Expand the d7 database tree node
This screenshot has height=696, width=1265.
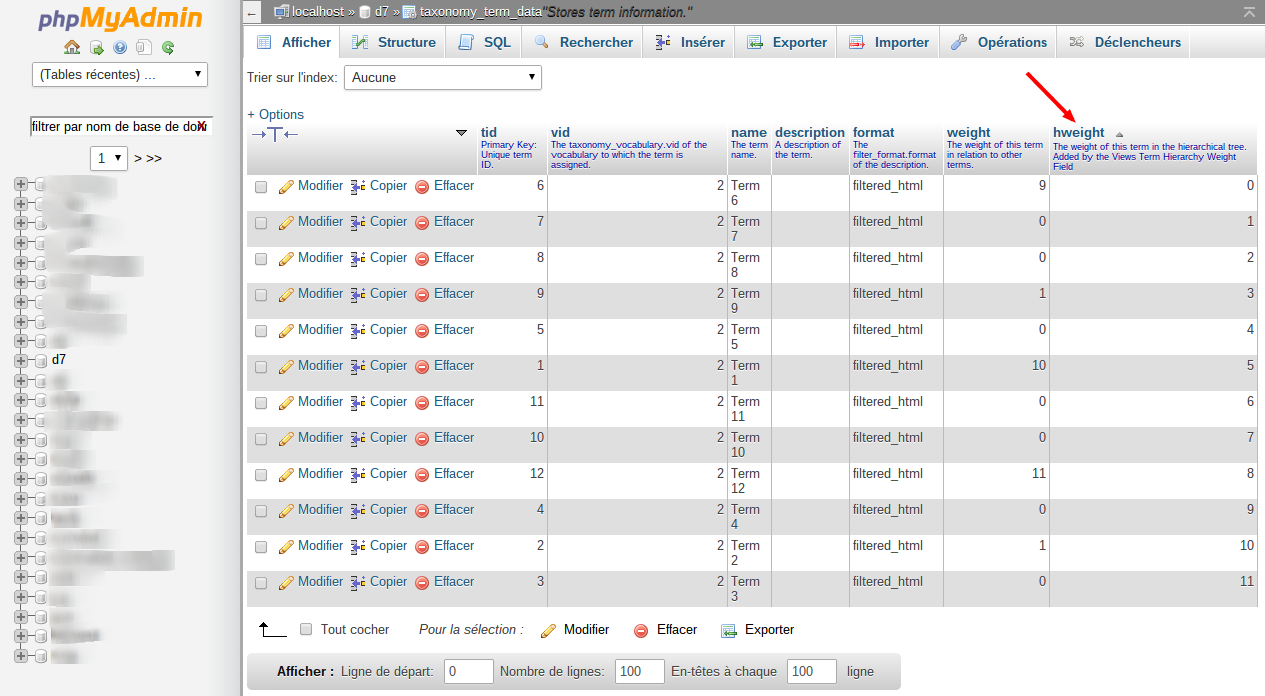[x=20, y=360]
